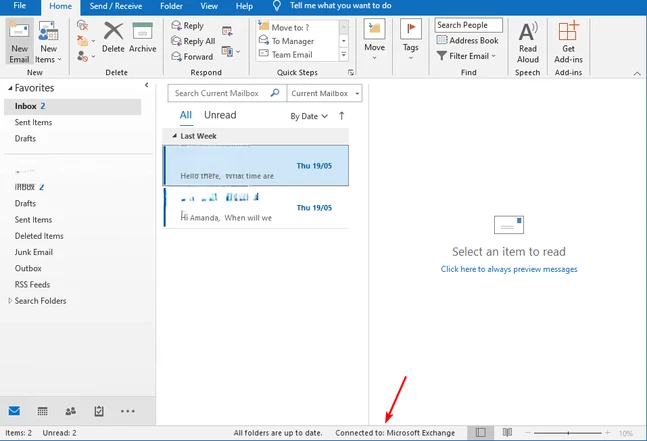This screenshot has width=647, height=441.
Task: Open more navigation options ellipsis
Action: [x=128, y=411]
